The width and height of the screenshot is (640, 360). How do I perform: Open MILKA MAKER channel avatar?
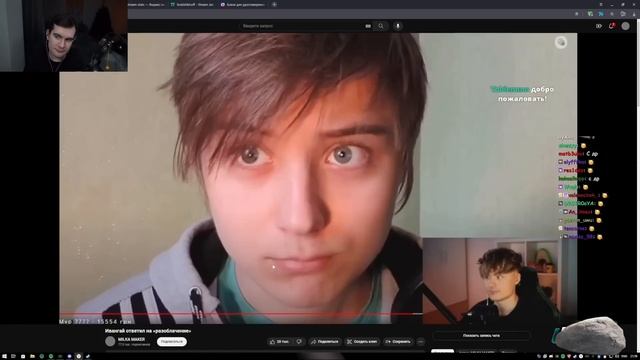click(x=110, y=341)
